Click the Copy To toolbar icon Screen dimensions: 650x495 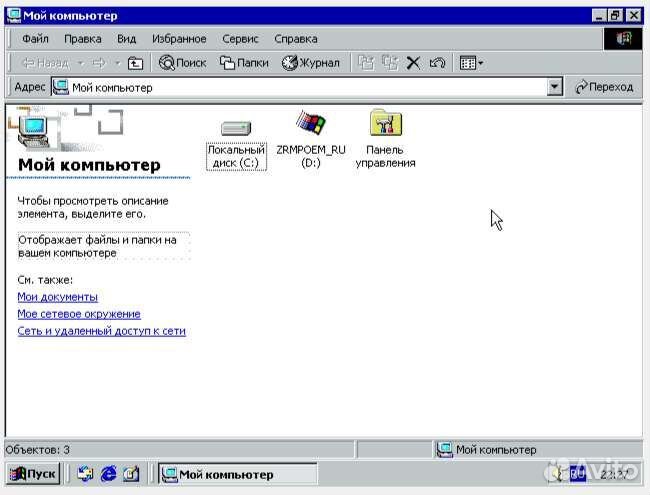tap(390, 63)
